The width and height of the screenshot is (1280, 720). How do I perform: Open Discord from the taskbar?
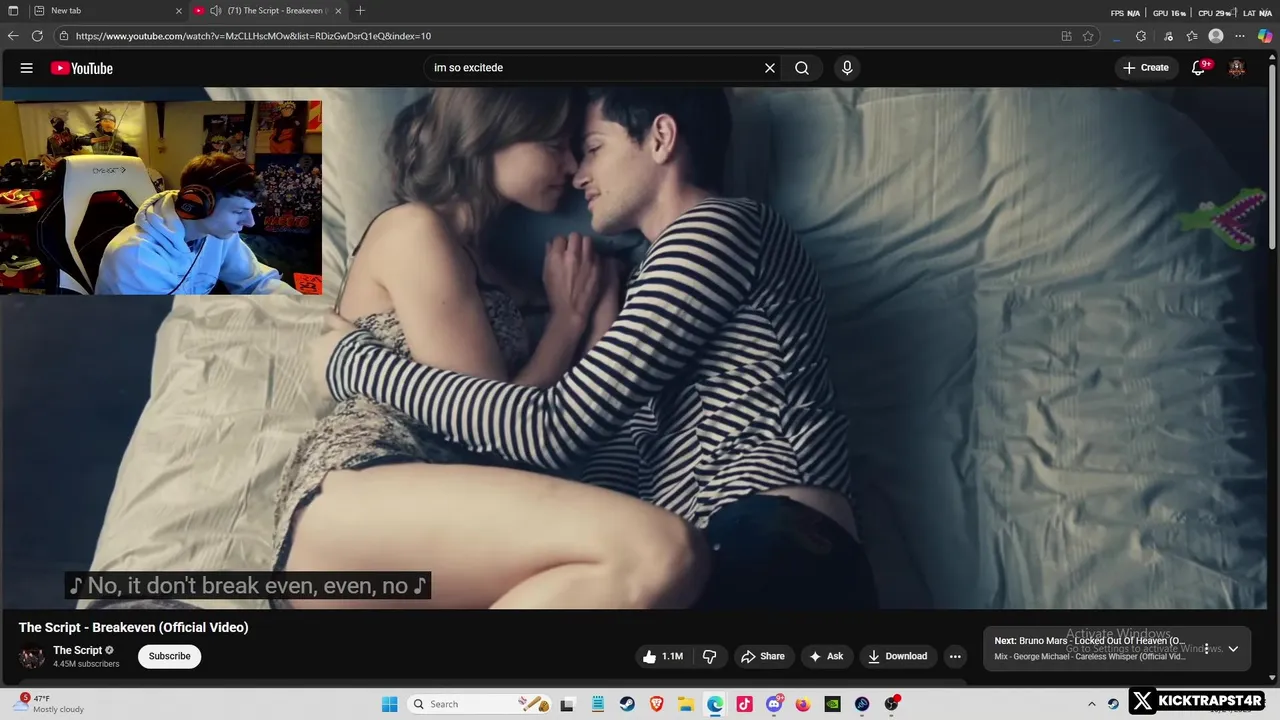[774, 704]
